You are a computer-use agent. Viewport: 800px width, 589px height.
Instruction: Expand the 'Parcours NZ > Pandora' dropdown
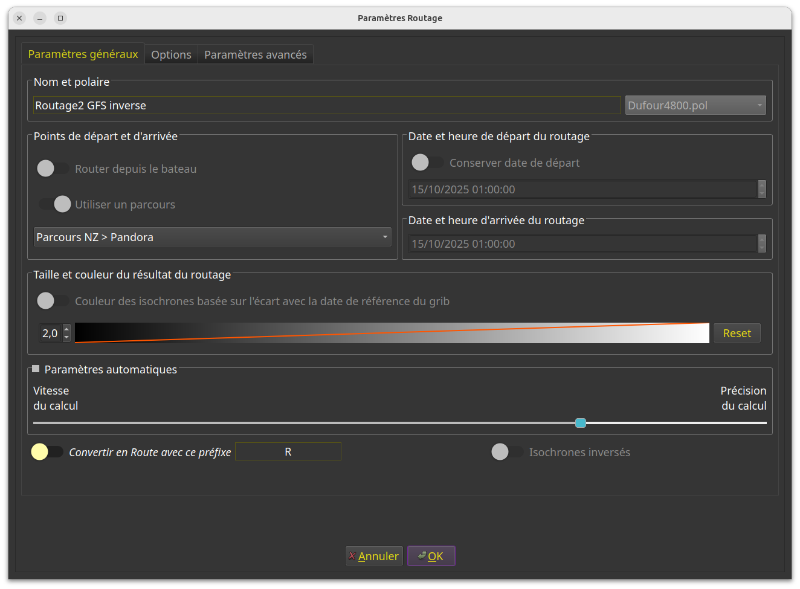coord(212,237)
